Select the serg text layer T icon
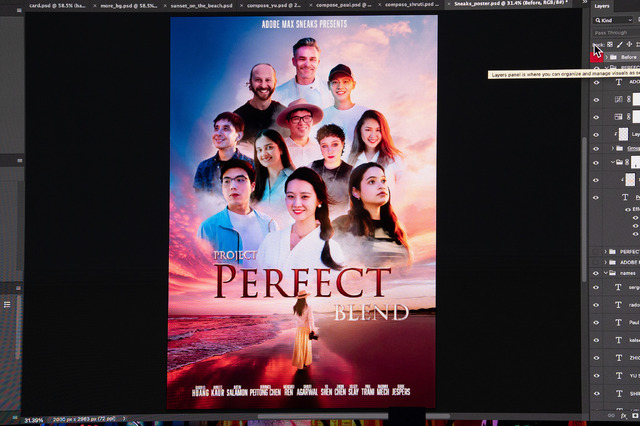The image size is (640, 426). 618,287
